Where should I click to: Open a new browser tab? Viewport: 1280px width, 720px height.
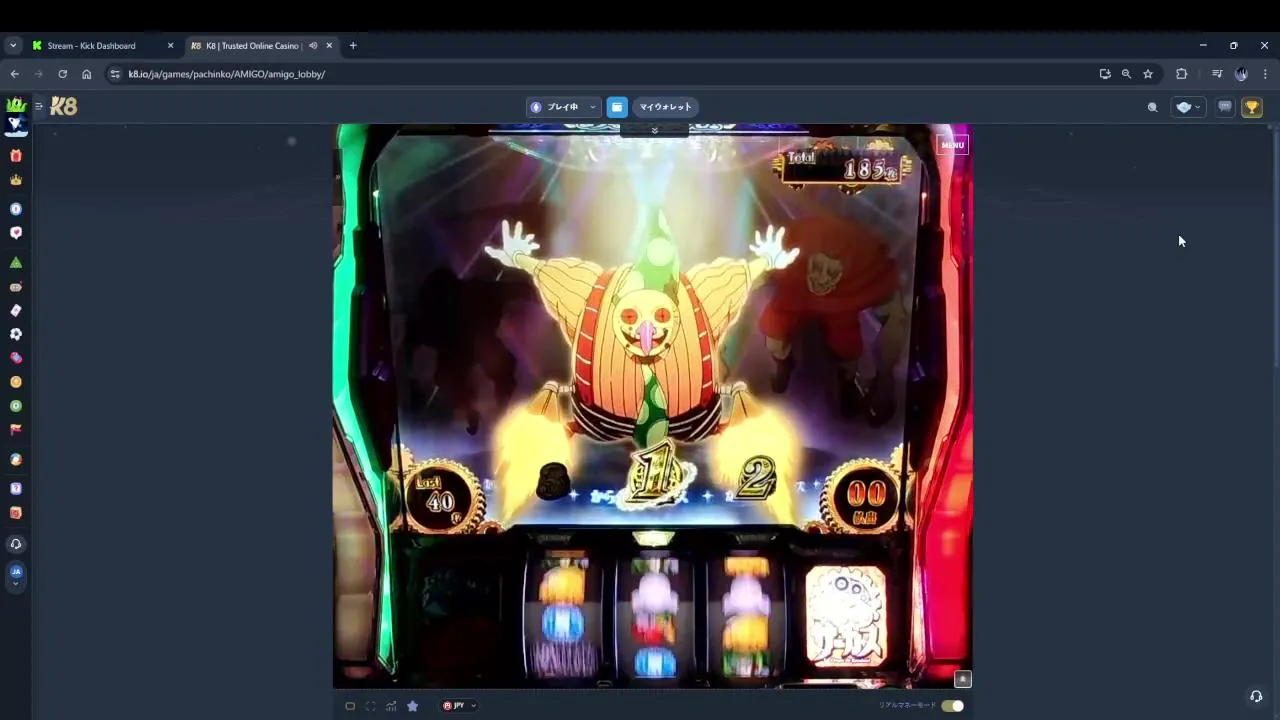click(353, 45)
